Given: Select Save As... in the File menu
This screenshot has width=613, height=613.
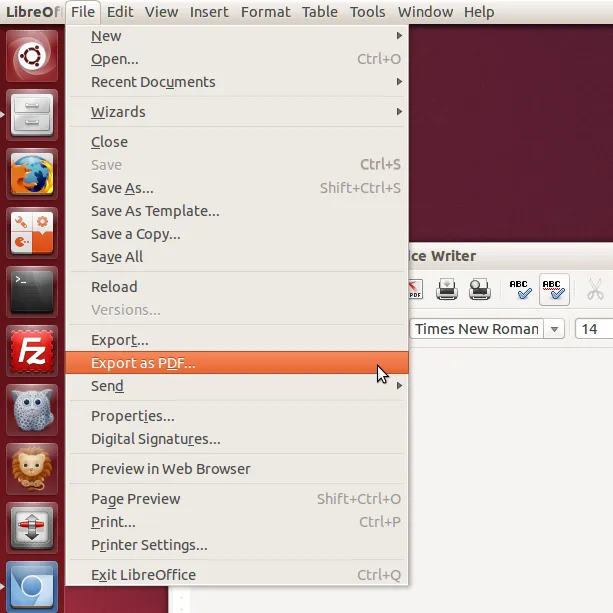Looking at the screenshot, I should (x=122, y=187).
